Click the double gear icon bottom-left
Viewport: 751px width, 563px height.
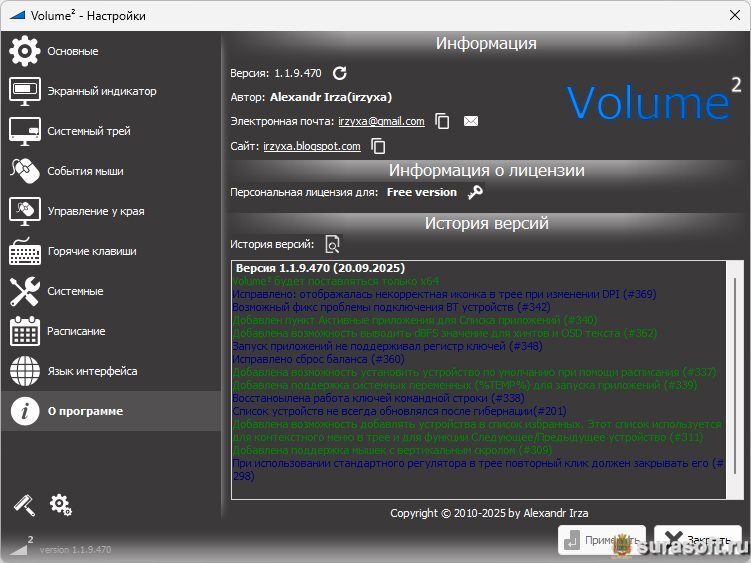[61, 505]
